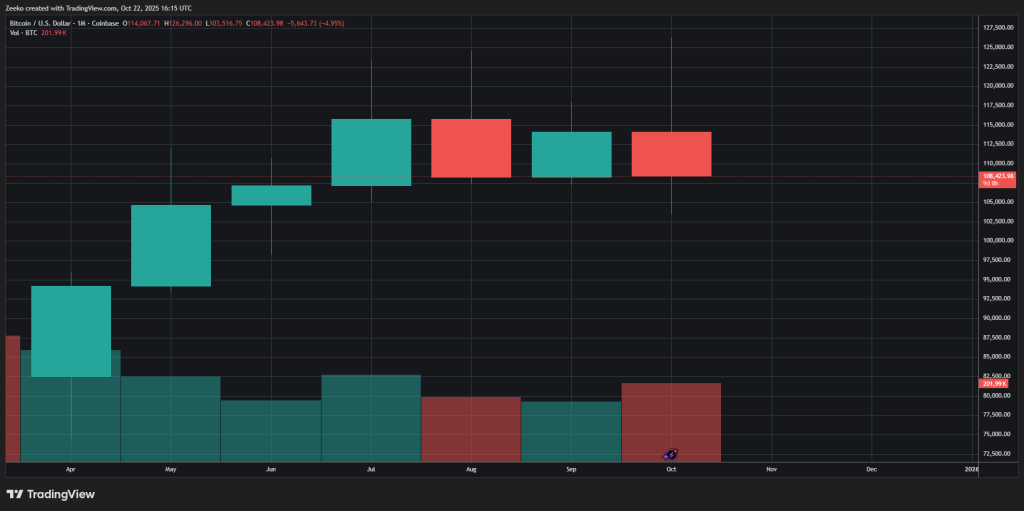Click the green May candle body
This screenshot has width=1024, height=511.
(171, 245)
